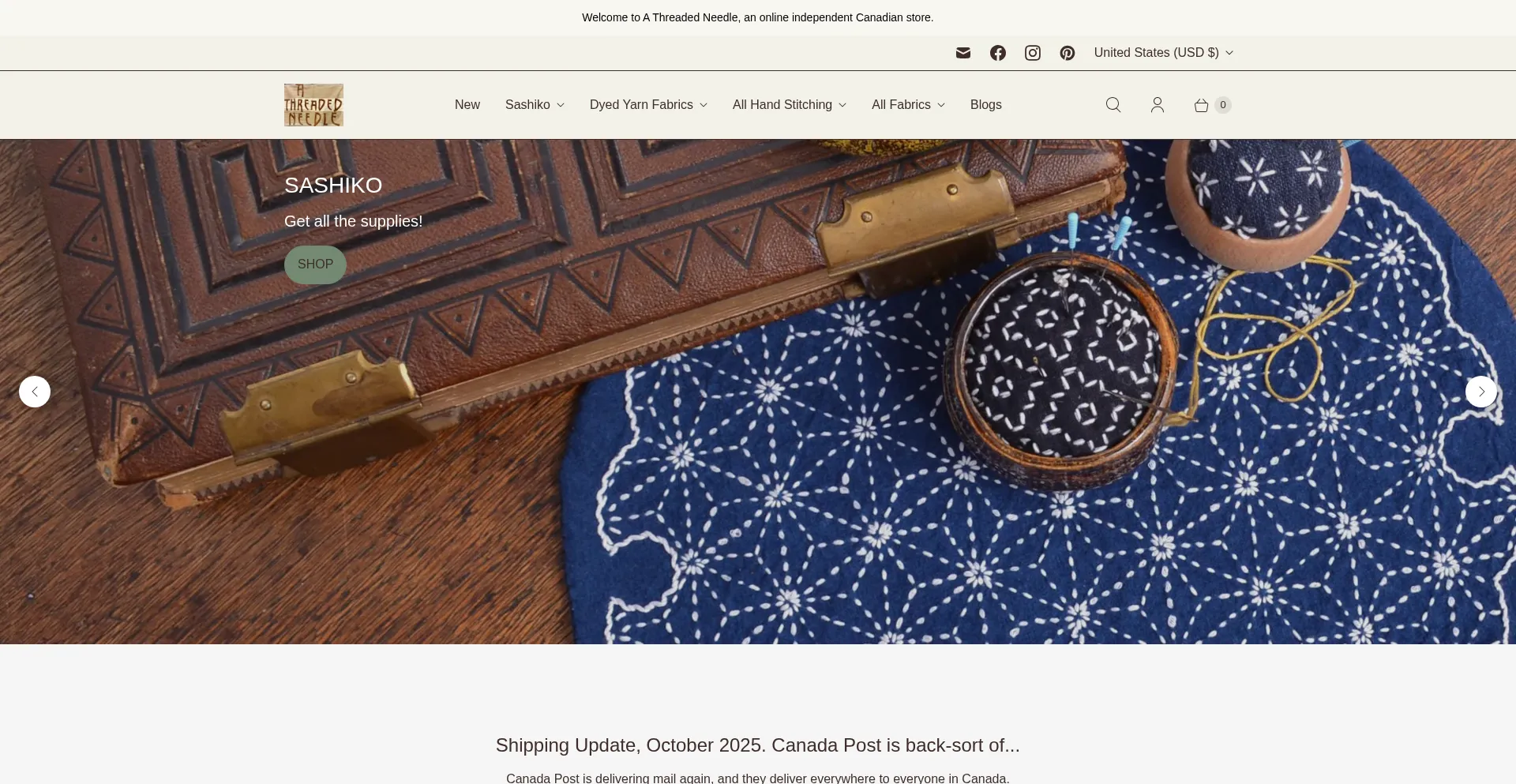Expand the Dyed Yarn Fabrics menu

[648, 105]
